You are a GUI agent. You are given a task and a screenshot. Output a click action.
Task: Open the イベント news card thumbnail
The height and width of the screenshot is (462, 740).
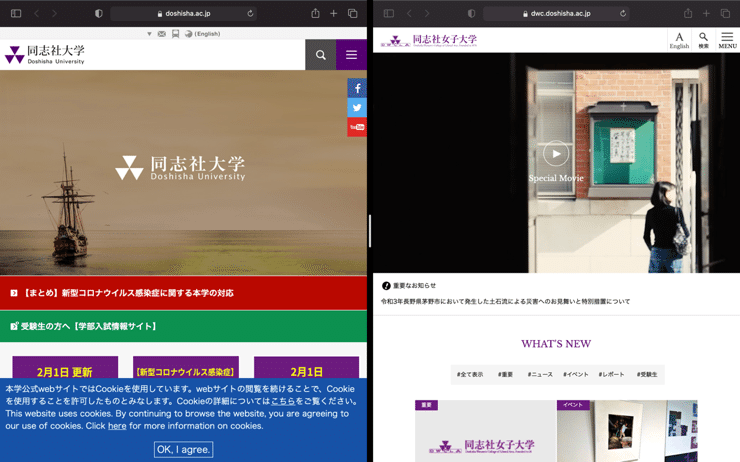coord(627,431)
